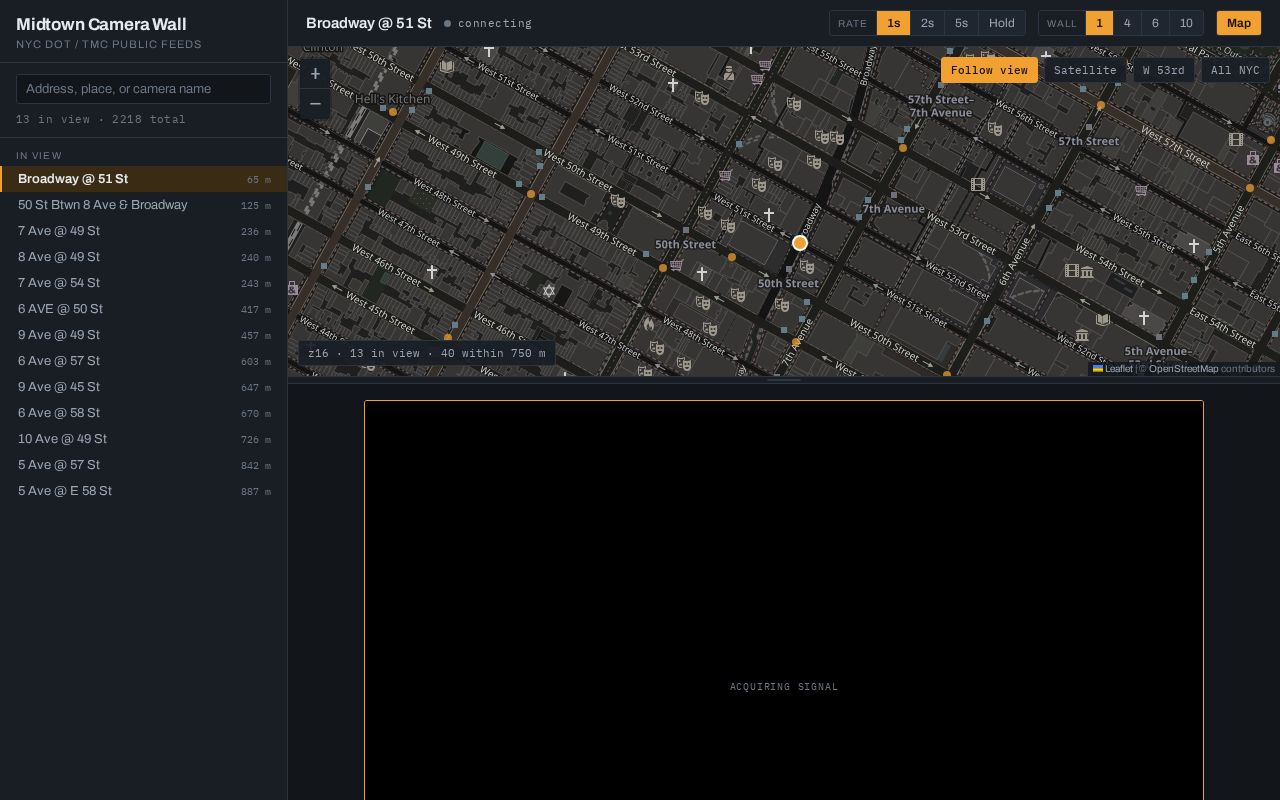Choose 7 Ave @ 54 St camera
The width and height of the screenshot is (1280, 800).
[144, 283]
